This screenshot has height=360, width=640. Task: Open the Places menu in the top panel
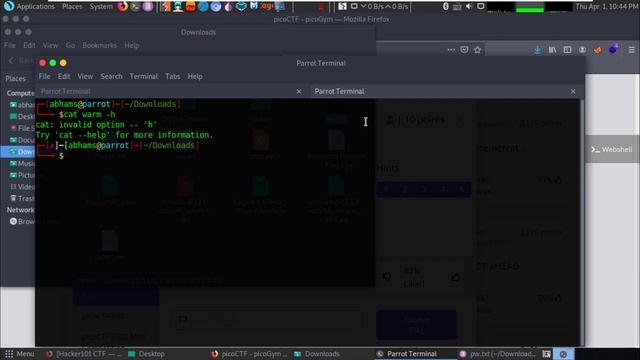72,7
